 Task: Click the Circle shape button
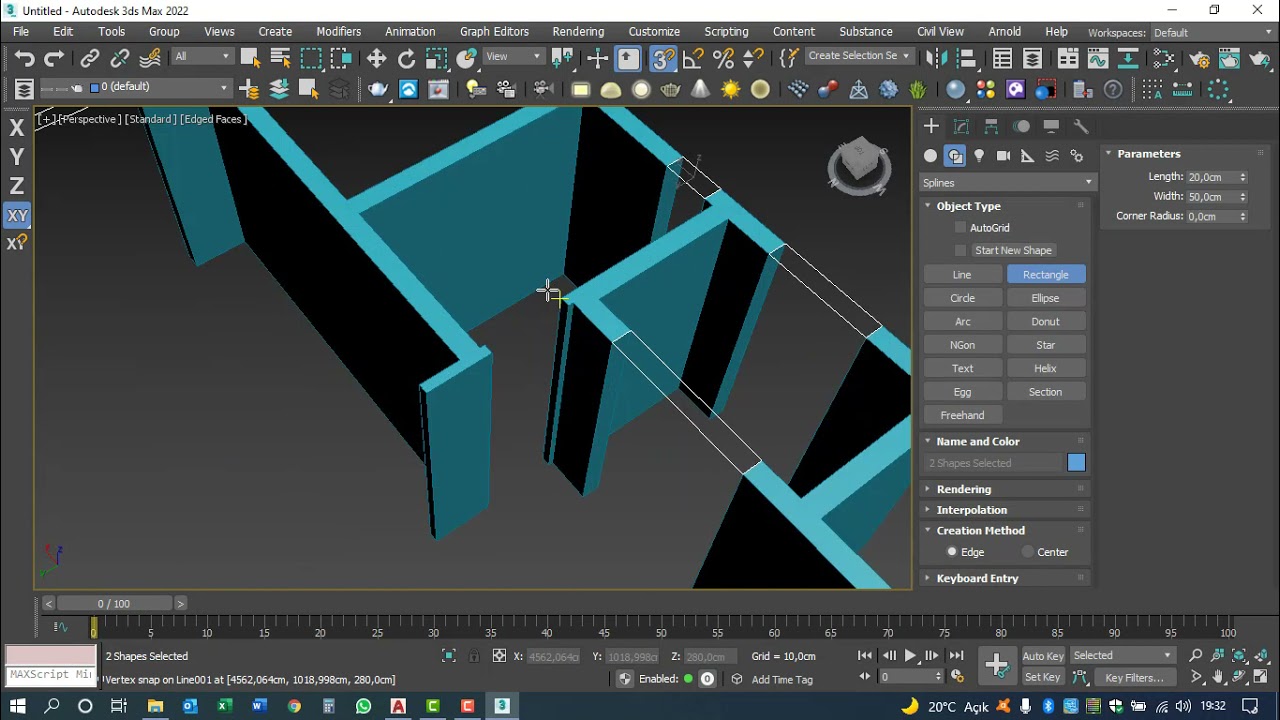click(x=962, y=298)
